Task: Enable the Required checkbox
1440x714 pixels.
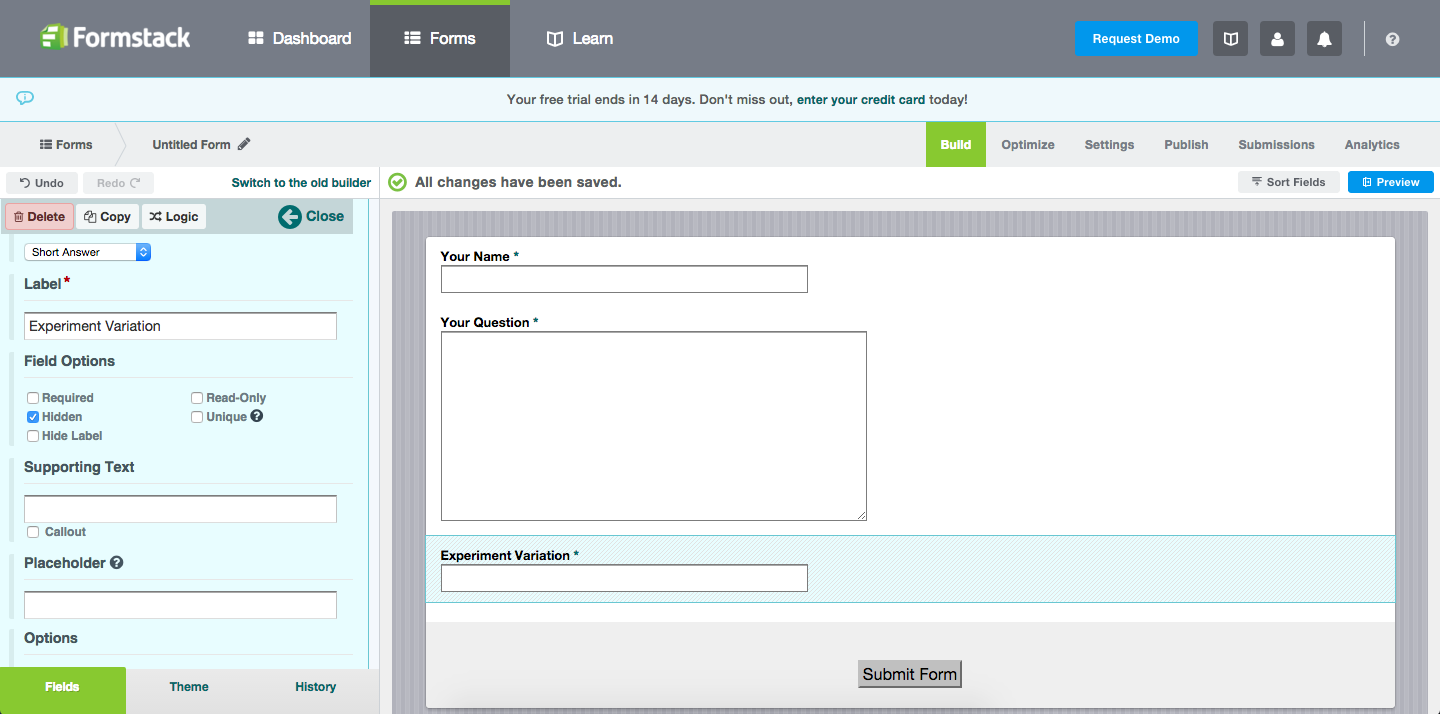Action: 33,398
